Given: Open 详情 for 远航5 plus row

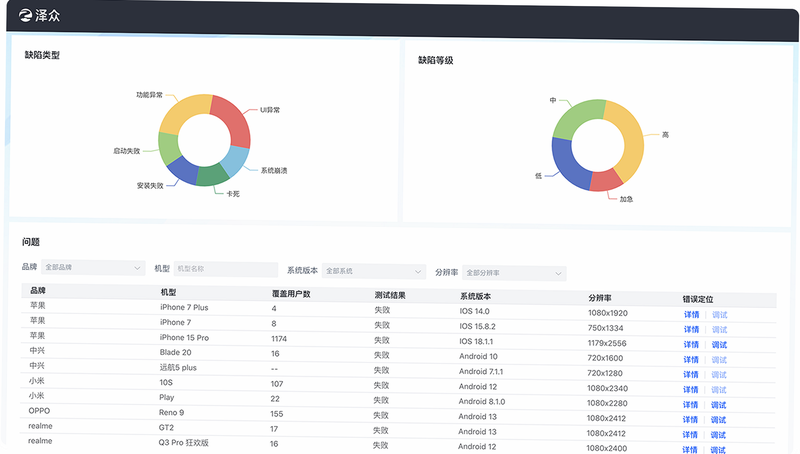Looking at the screenshot, I should [x=691, y=374].
